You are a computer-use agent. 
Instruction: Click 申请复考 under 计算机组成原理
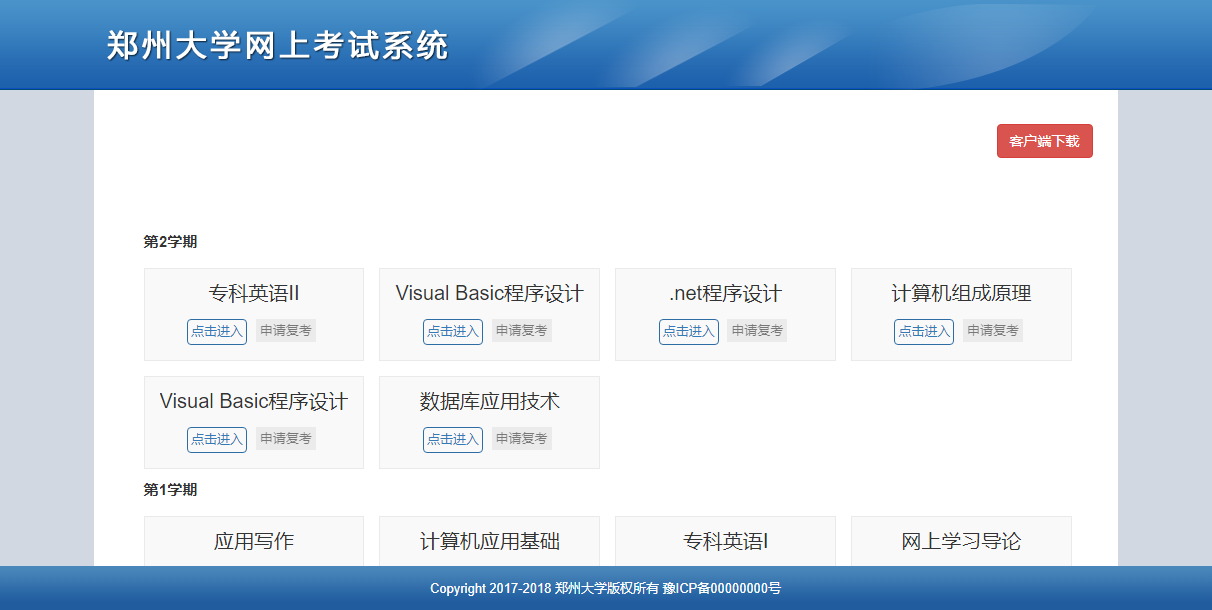[x=992, y=331]
